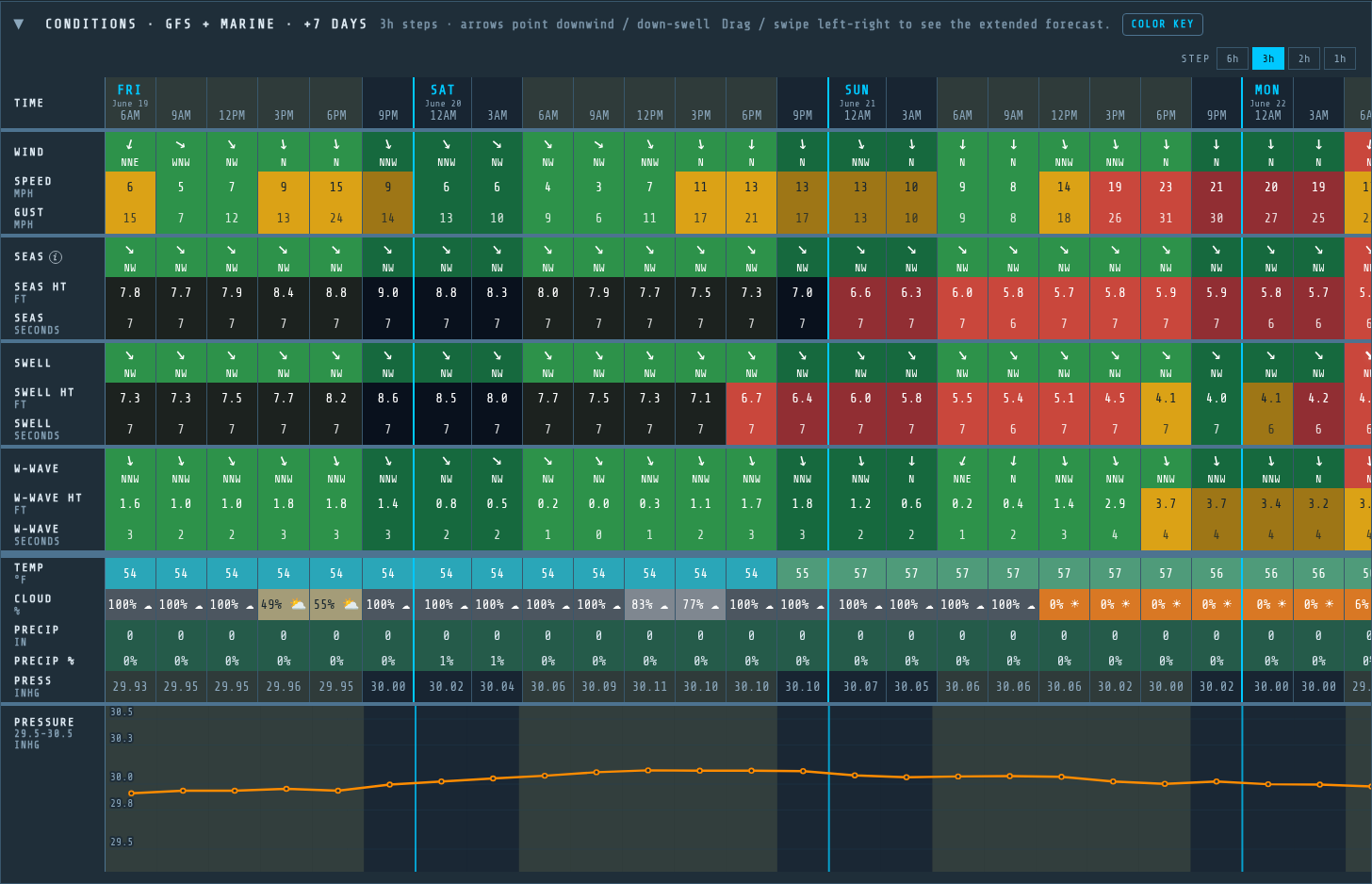Click Saturday 12PM 83% cloud icon

click(664, 605)
